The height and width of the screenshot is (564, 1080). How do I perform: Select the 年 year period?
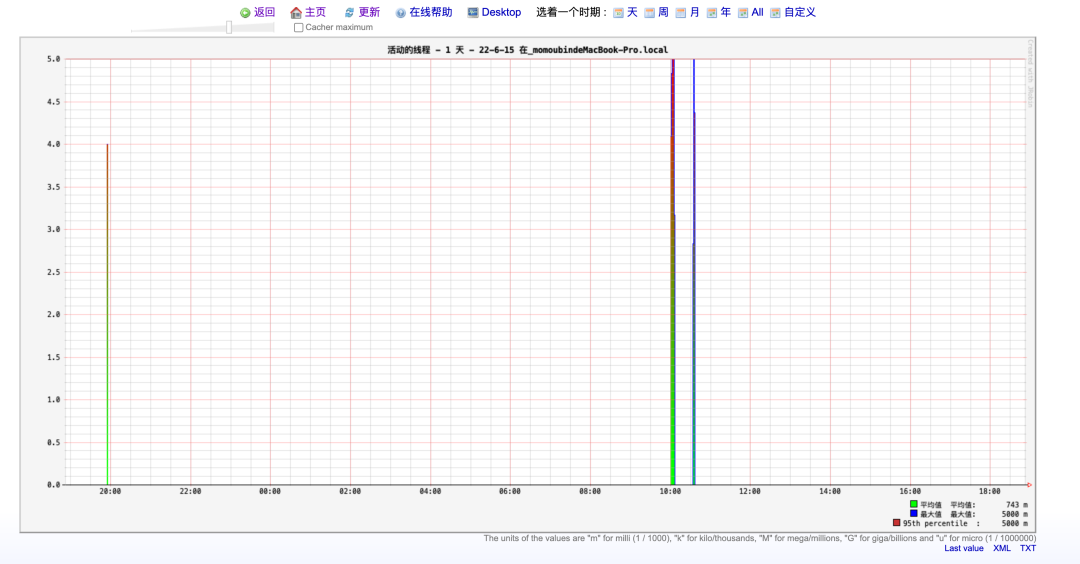[726, 12]
